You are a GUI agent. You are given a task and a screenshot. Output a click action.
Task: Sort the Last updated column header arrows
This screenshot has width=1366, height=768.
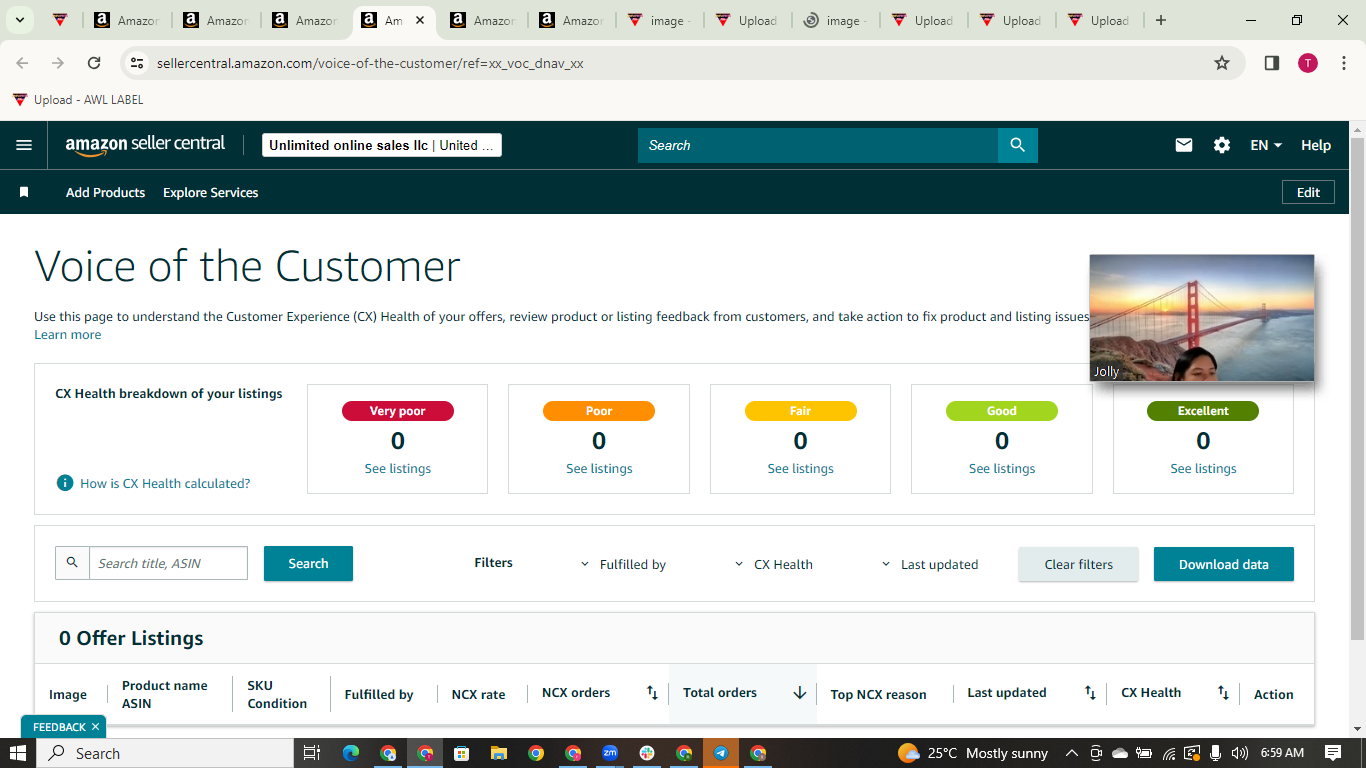tap(1090, 692)
